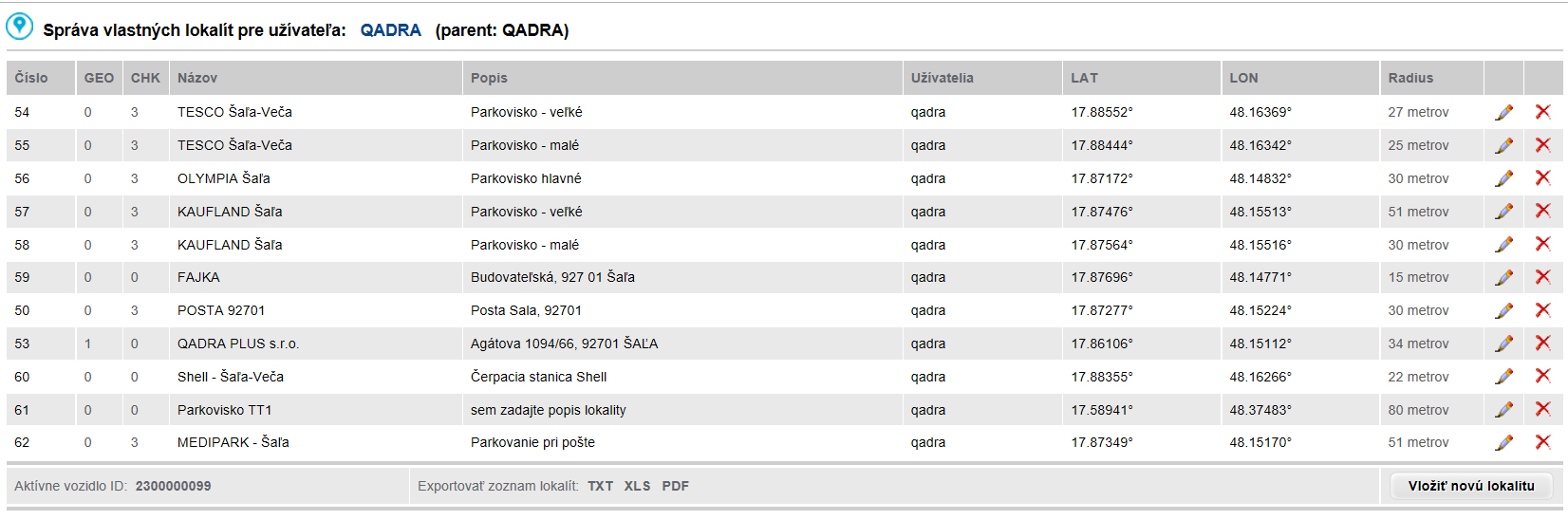Click the LAT column header

click(1084, 78)
